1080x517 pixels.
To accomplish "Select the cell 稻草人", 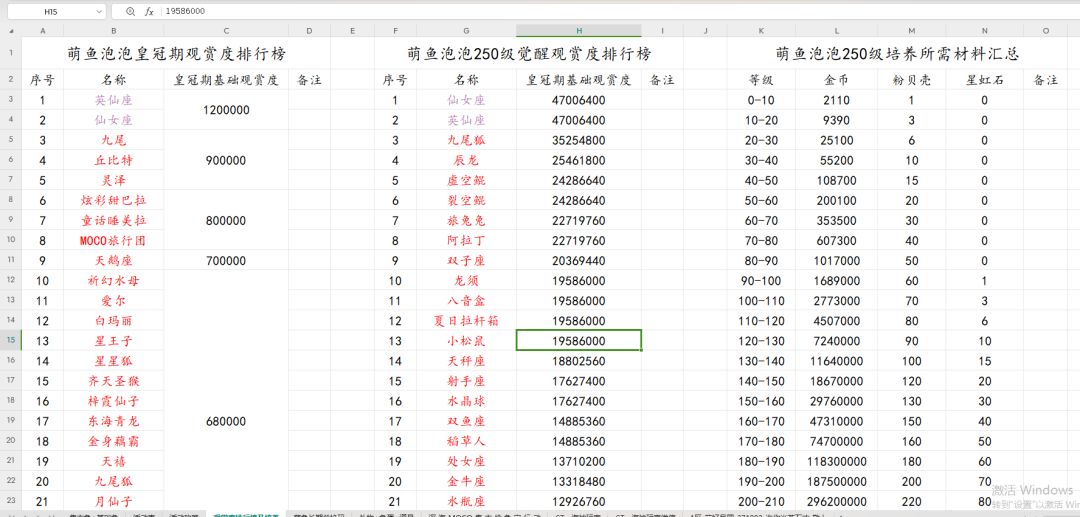I will pos(466,441).
